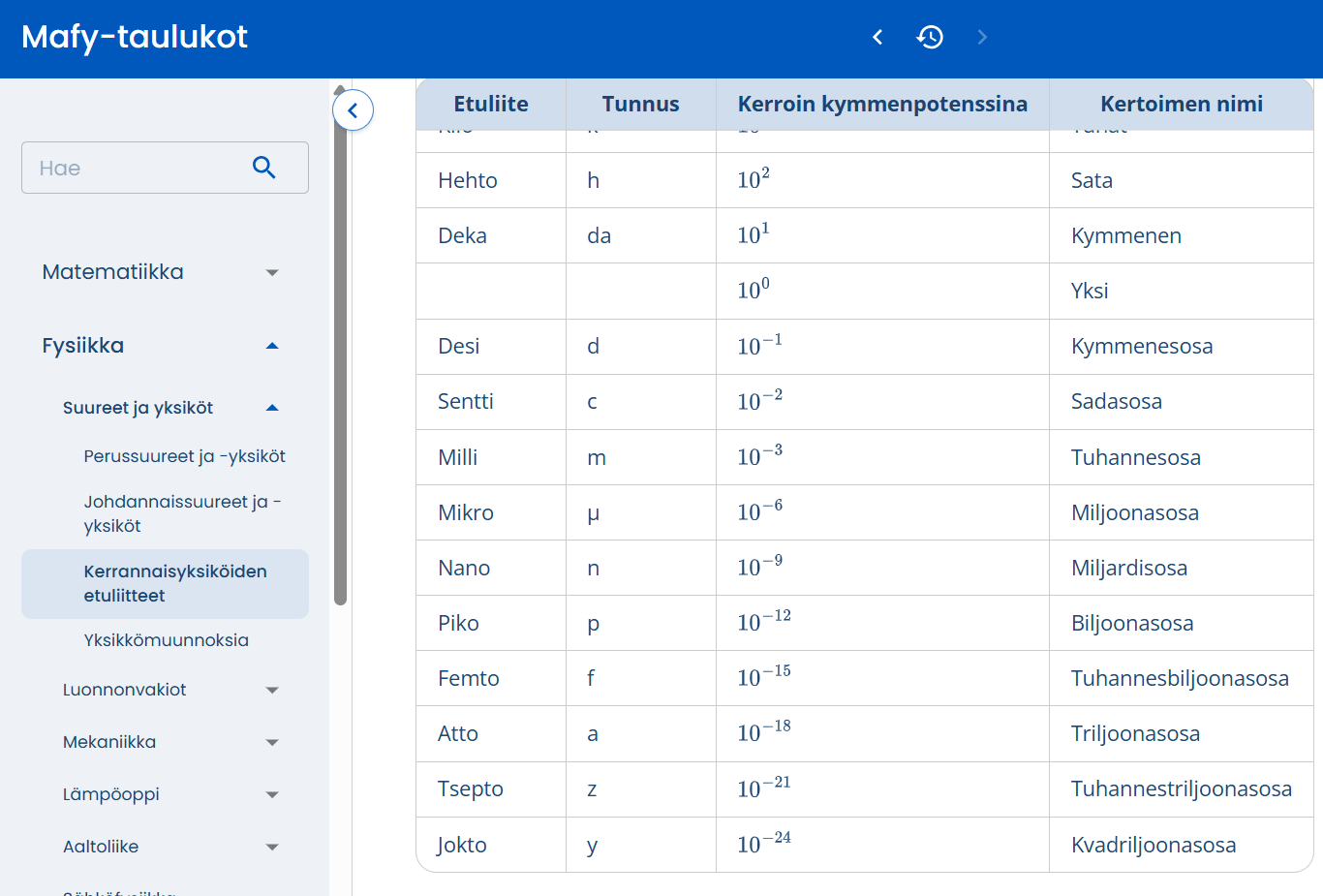Image resolution: width=1323 pixels, height=896 pixels.
Task: Click the power of ten in Hehto row
Action: pyautogui.click(x=754, y=178)
